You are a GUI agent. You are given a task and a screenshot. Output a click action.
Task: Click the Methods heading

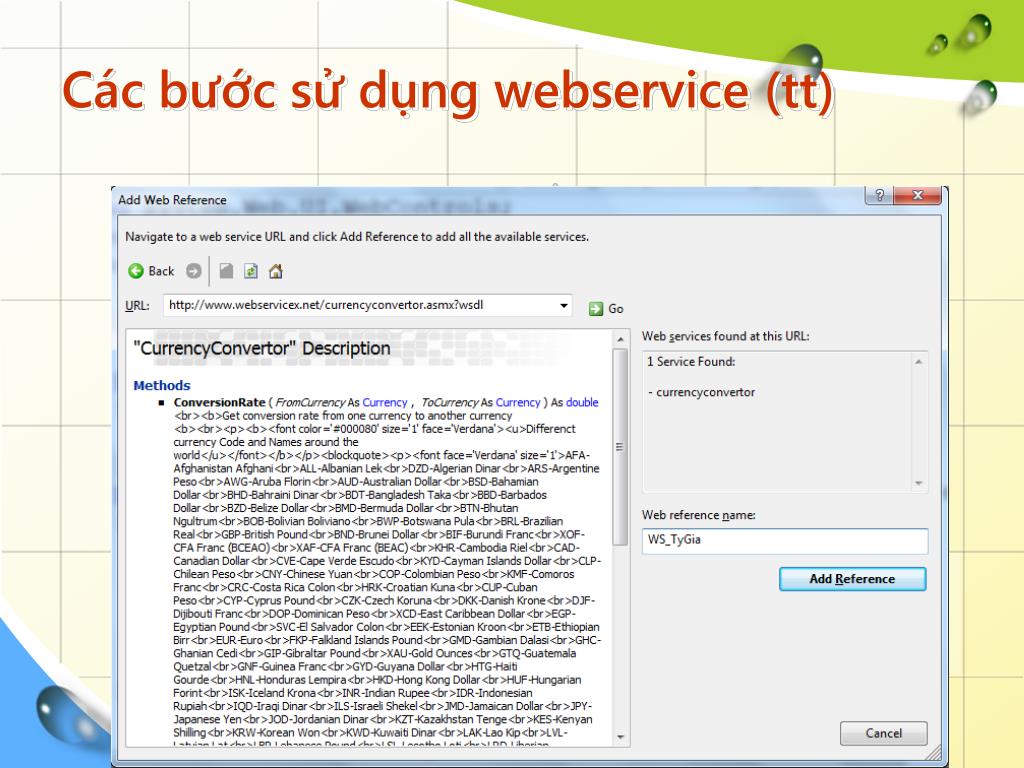point(162,385)
